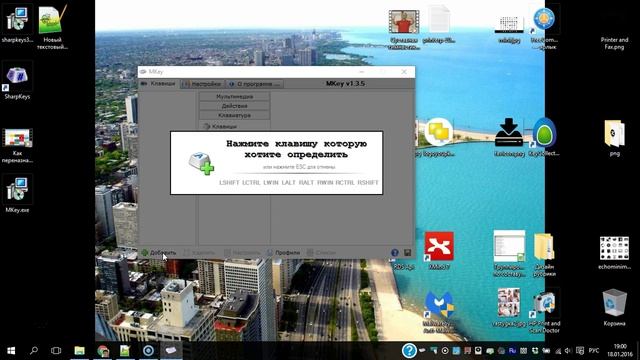The image size is (640, 360).
Task: Switch to the Клавиши tab in MKey
Action: coord(158,84)
